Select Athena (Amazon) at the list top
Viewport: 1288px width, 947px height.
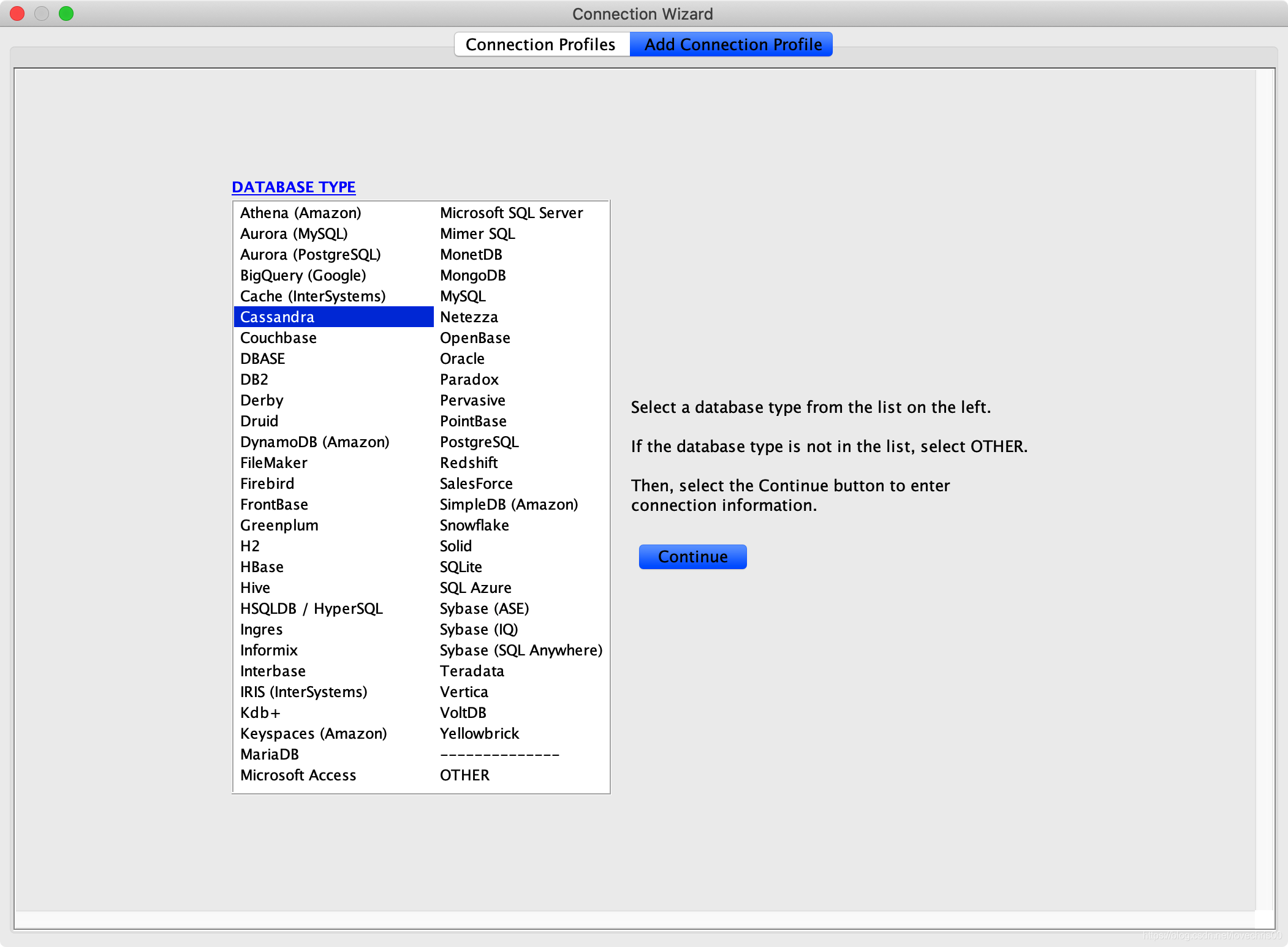[300, 213]
